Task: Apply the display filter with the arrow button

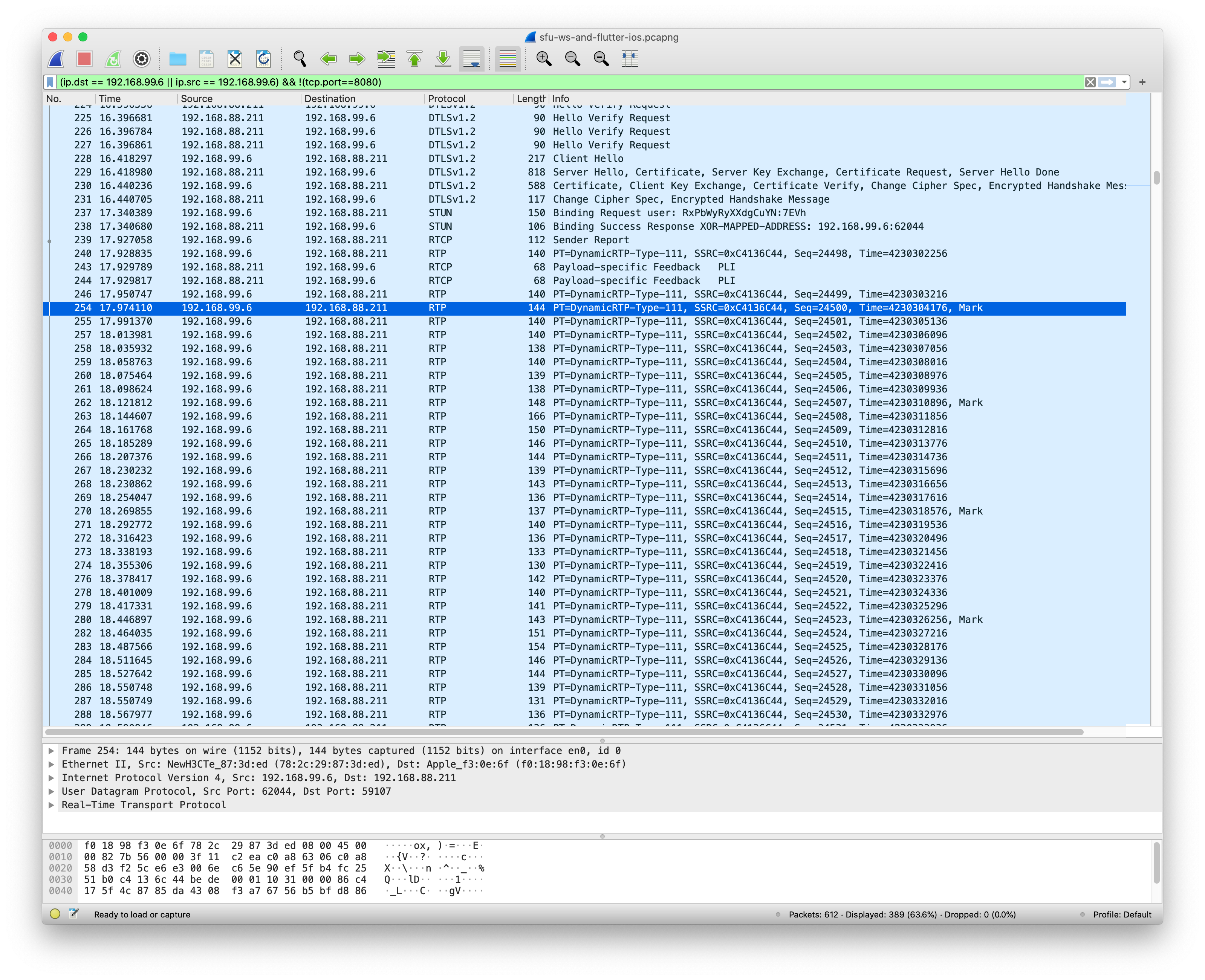Action: [x=1107, y=82]
